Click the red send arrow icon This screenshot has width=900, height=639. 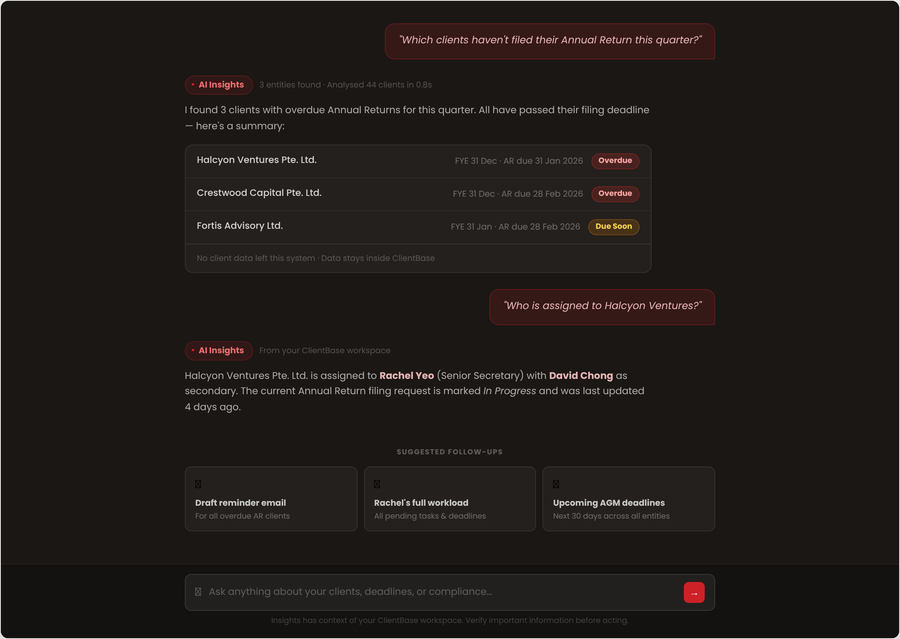694,591
